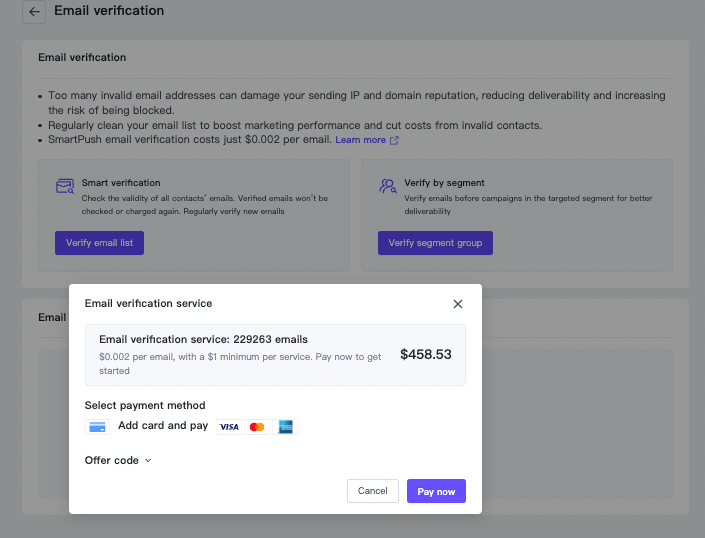Close the Email verification service dialog

(x=458, y=304)
